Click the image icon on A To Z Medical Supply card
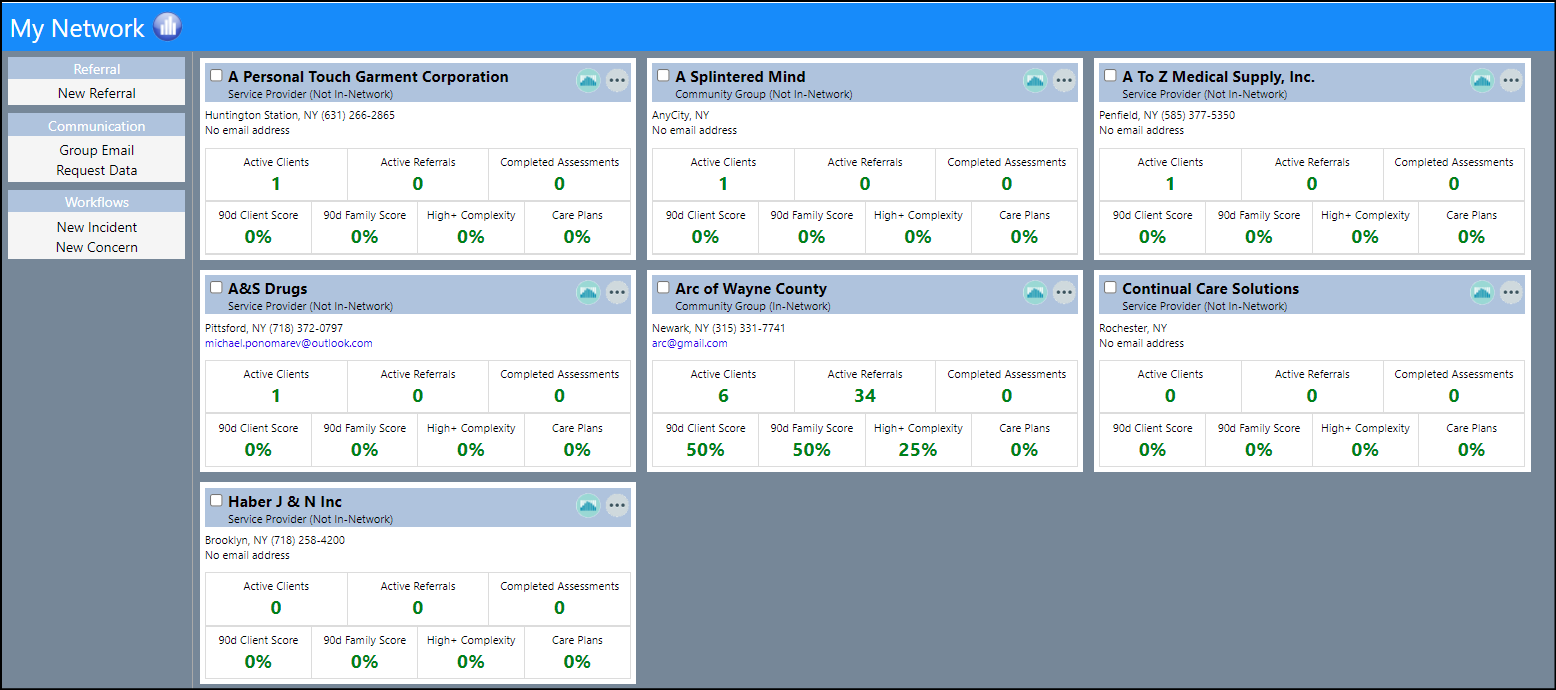 (1482, 81)
